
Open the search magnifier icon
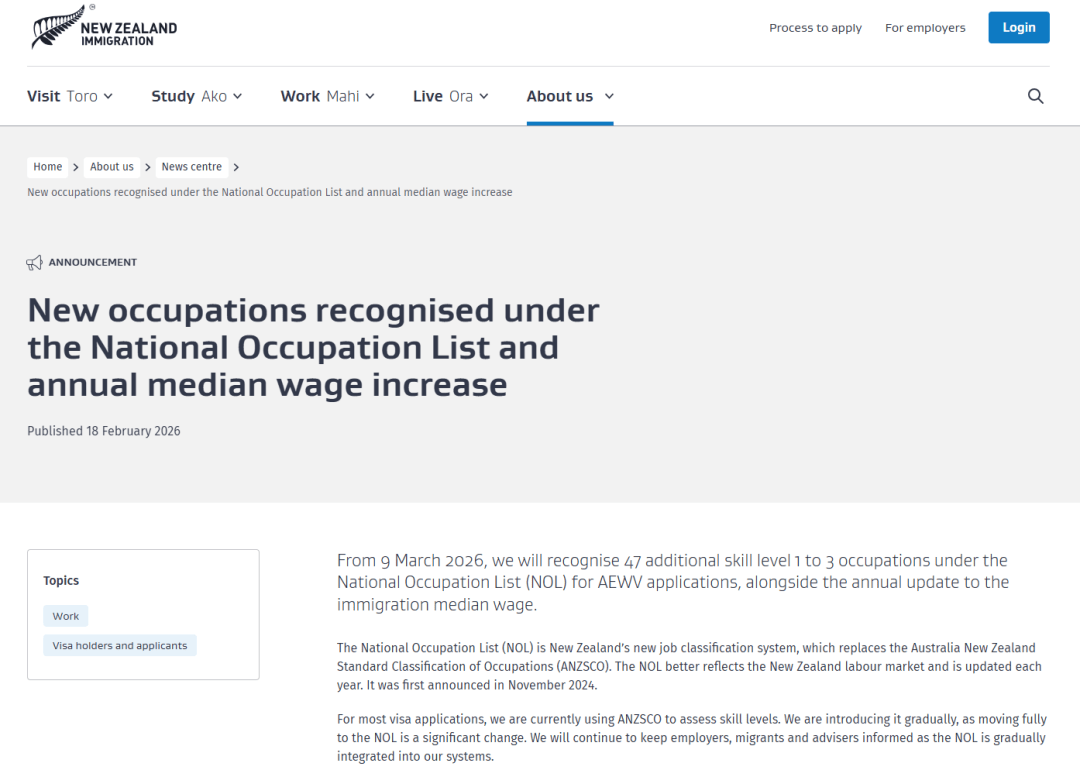tap(1035, 96)
